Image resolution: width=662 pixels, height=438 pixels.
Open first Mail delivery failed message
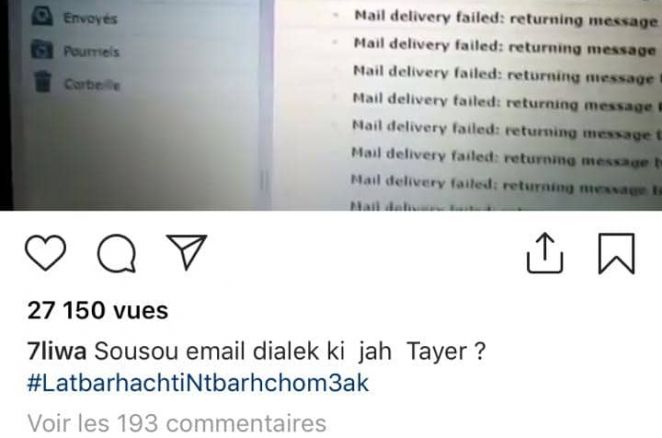[506, 19]
